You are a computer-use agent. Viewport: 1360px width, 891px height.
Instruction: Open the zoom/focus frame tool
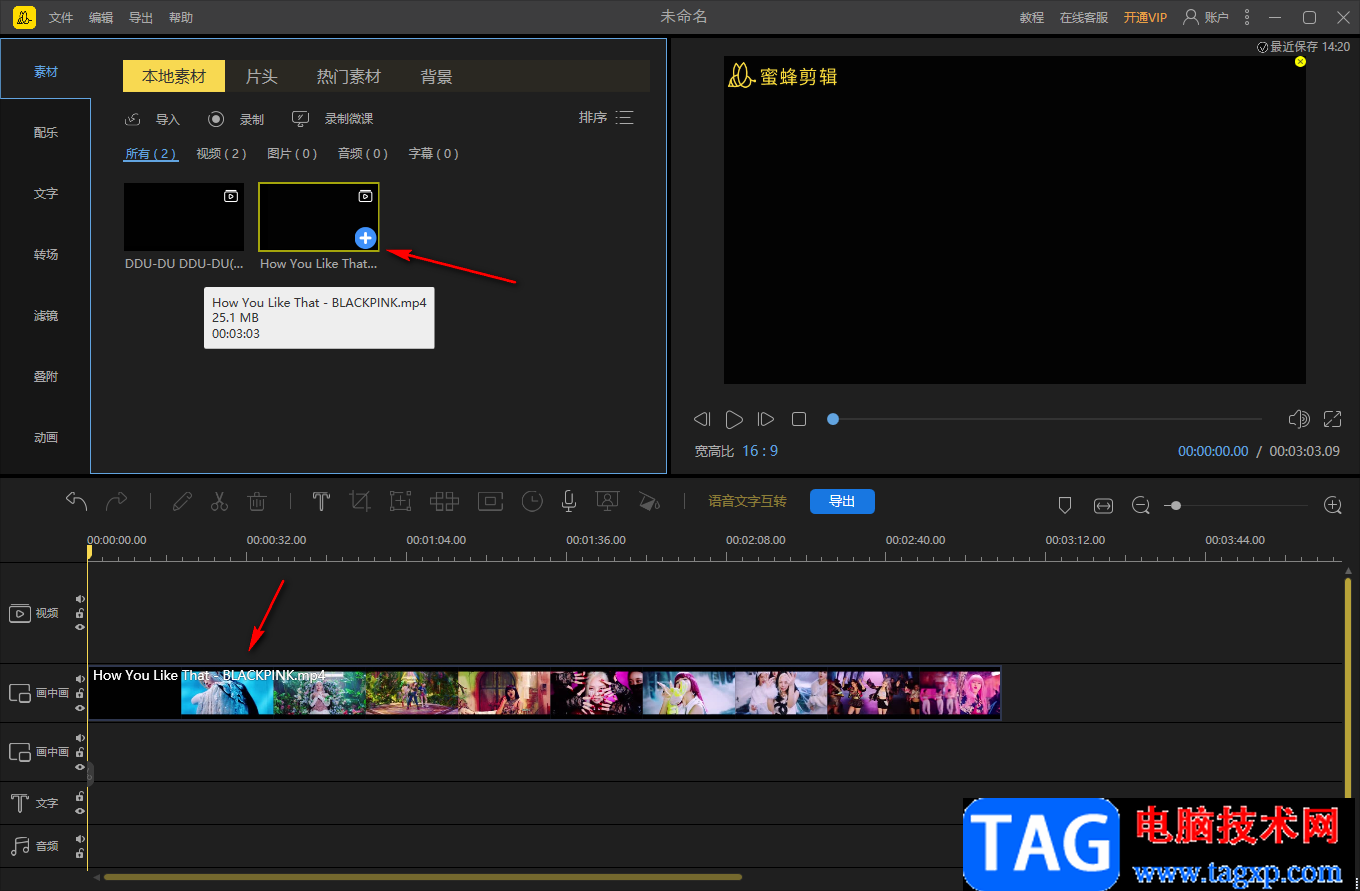[x=401, y=501]
